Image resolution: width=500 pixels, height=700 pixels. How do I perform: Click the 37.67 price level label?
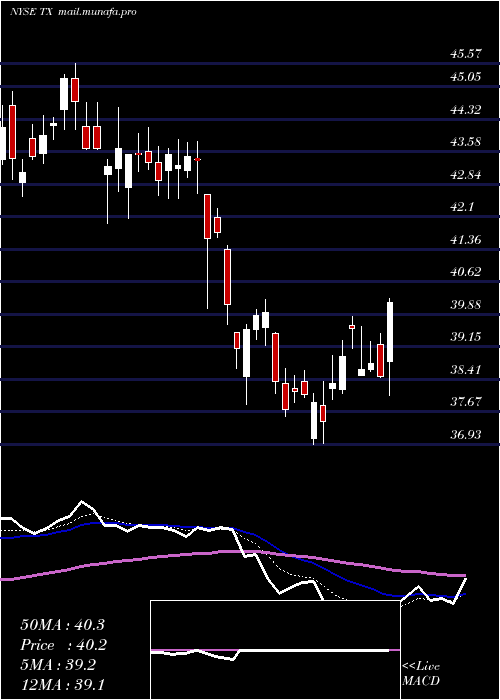pos(466,402)
